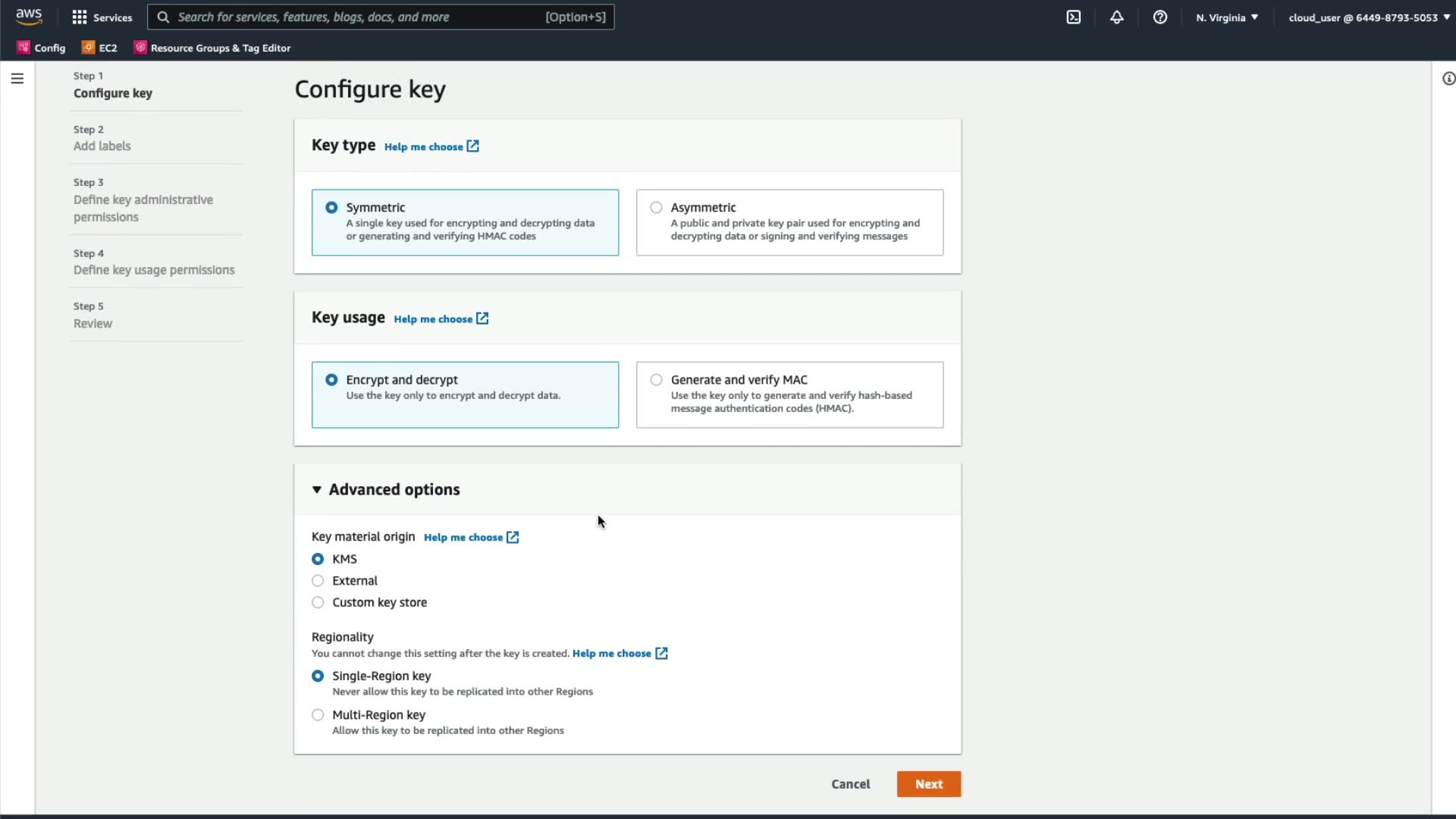Open the Config service bookmark
This screenshot has height=819, width=1456.
pos(42,48)
